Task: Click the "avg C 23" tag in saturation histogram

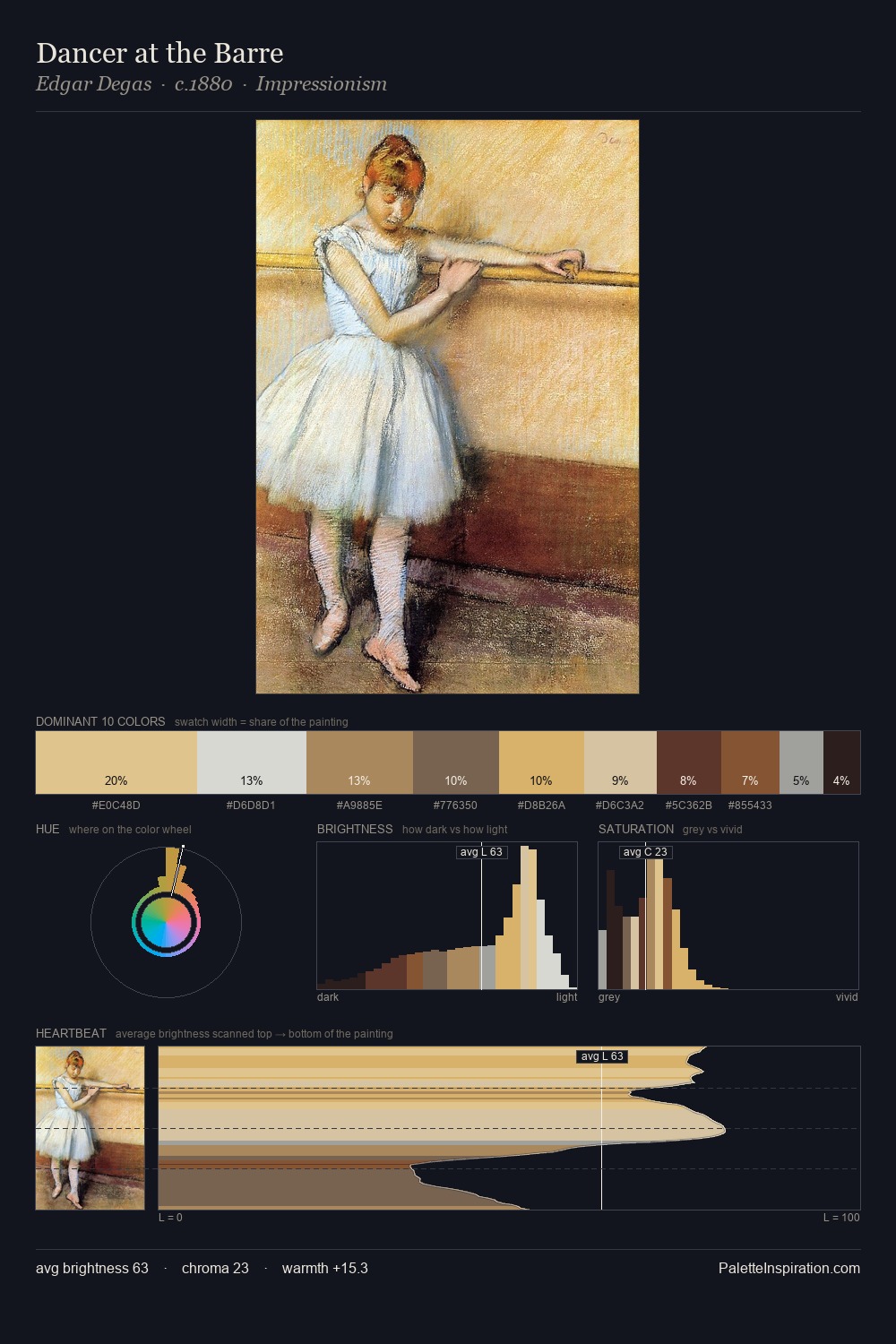Action: (x=645, y=852)
